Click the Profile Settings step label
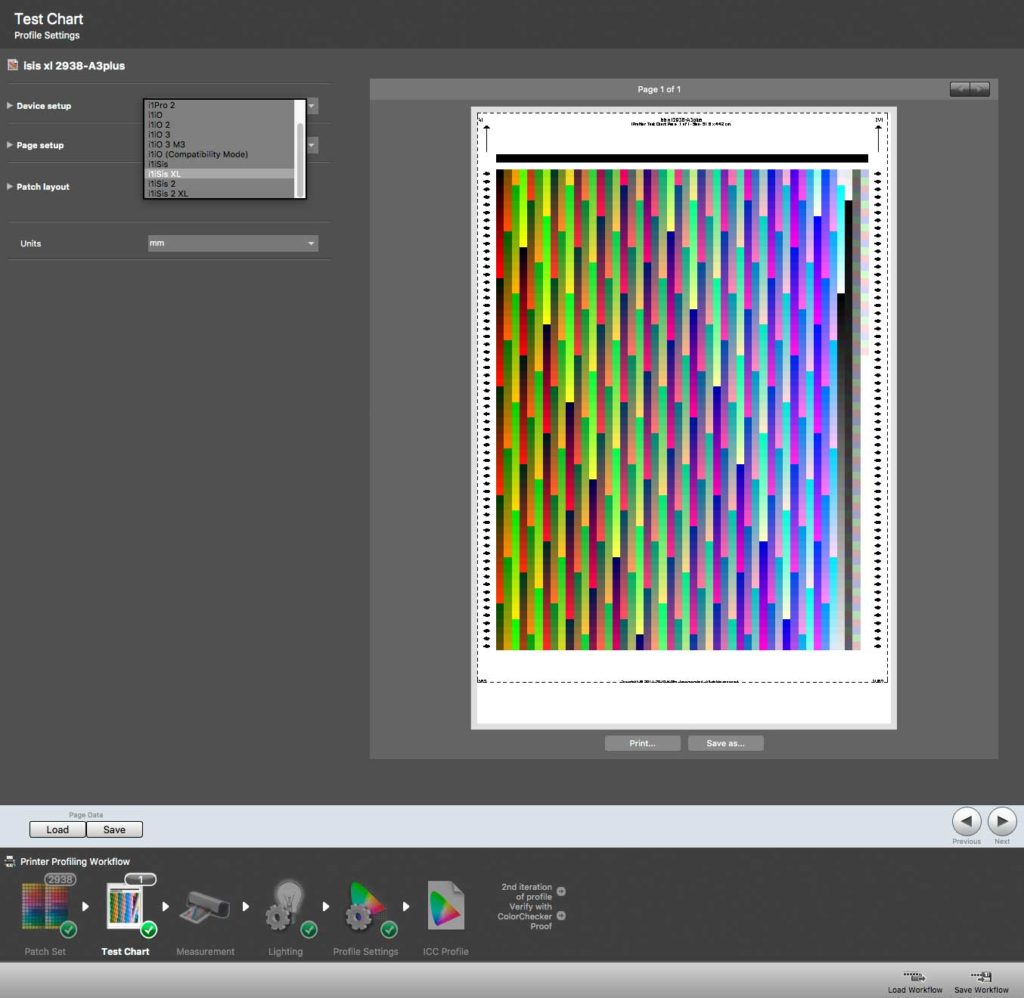1024x998 pixels. (366, 952)
